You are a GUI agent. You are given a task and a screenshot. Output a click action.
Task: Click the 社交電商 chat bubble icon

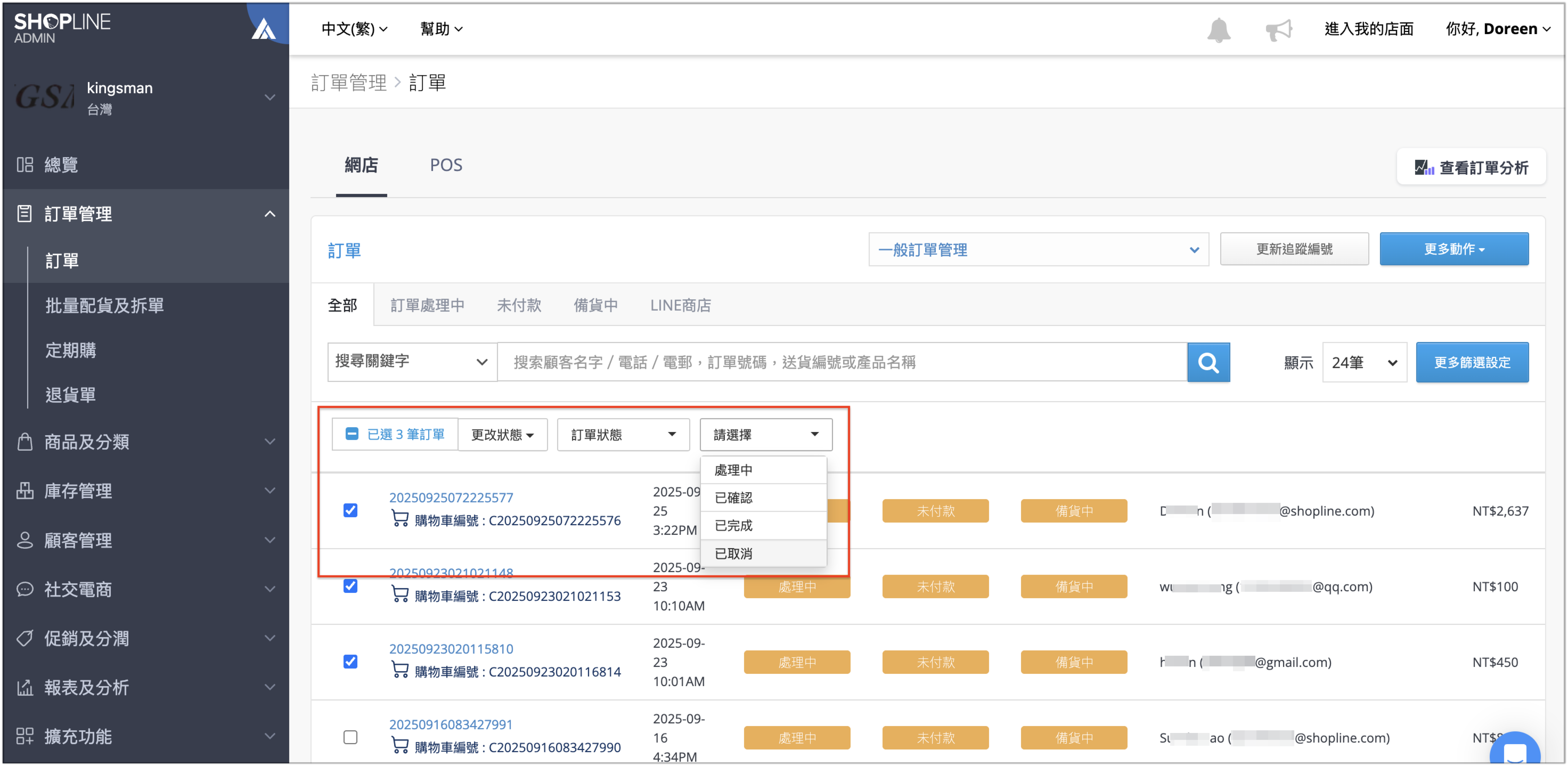25,589
